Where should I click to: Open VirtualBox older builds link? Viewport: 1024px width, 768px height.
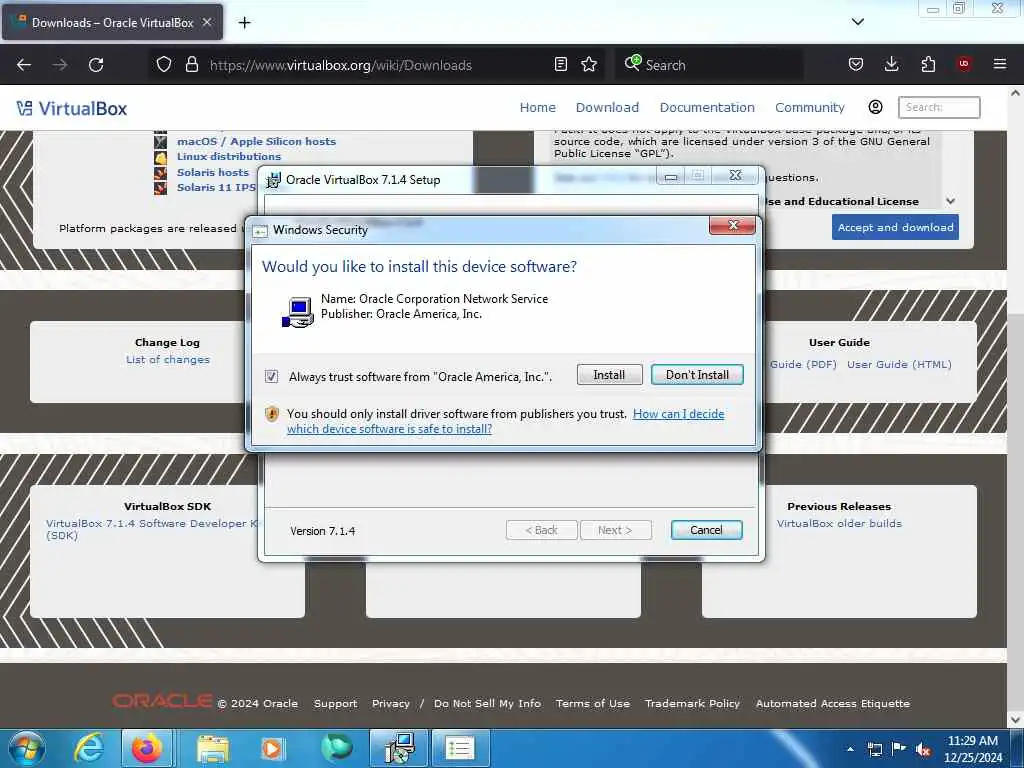[x=839, y=523]
